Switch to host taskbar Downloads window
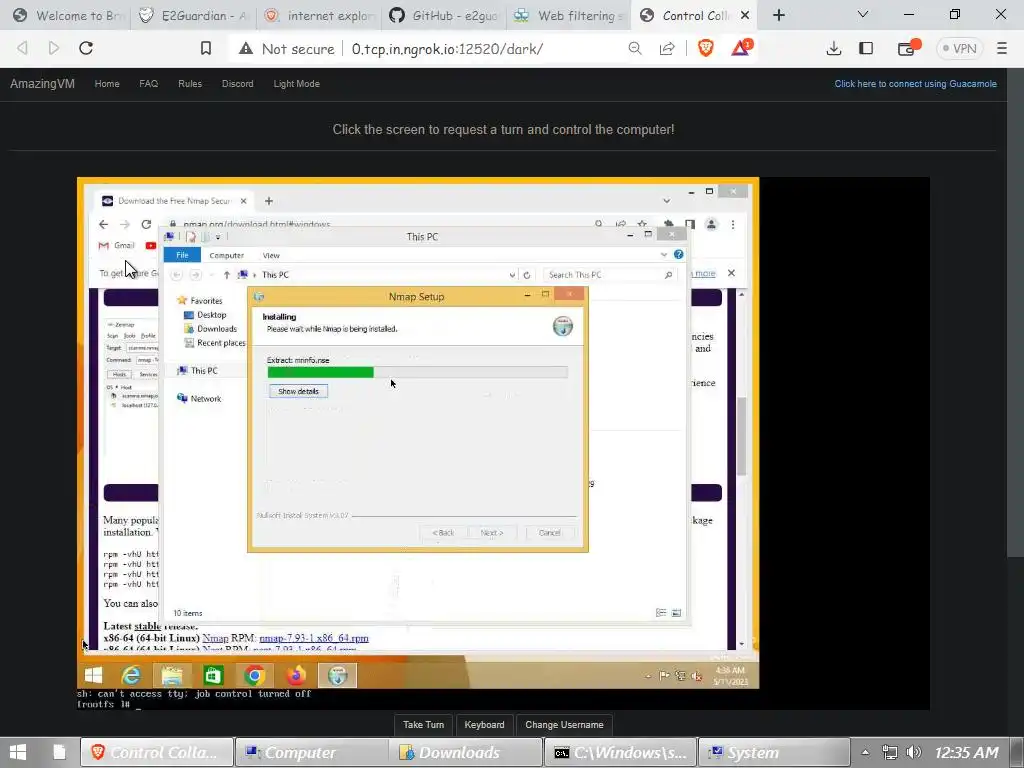Screen dimensions: 1024x768 click(466, 752)
